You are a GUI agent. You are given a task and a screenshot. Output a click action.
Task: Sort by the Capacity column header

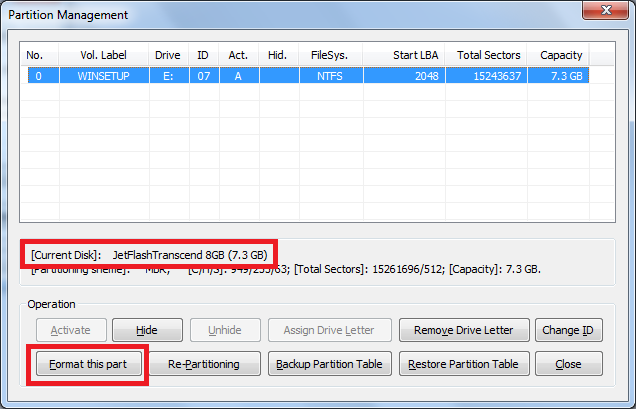pyautogui.click(x=561, y=55)
